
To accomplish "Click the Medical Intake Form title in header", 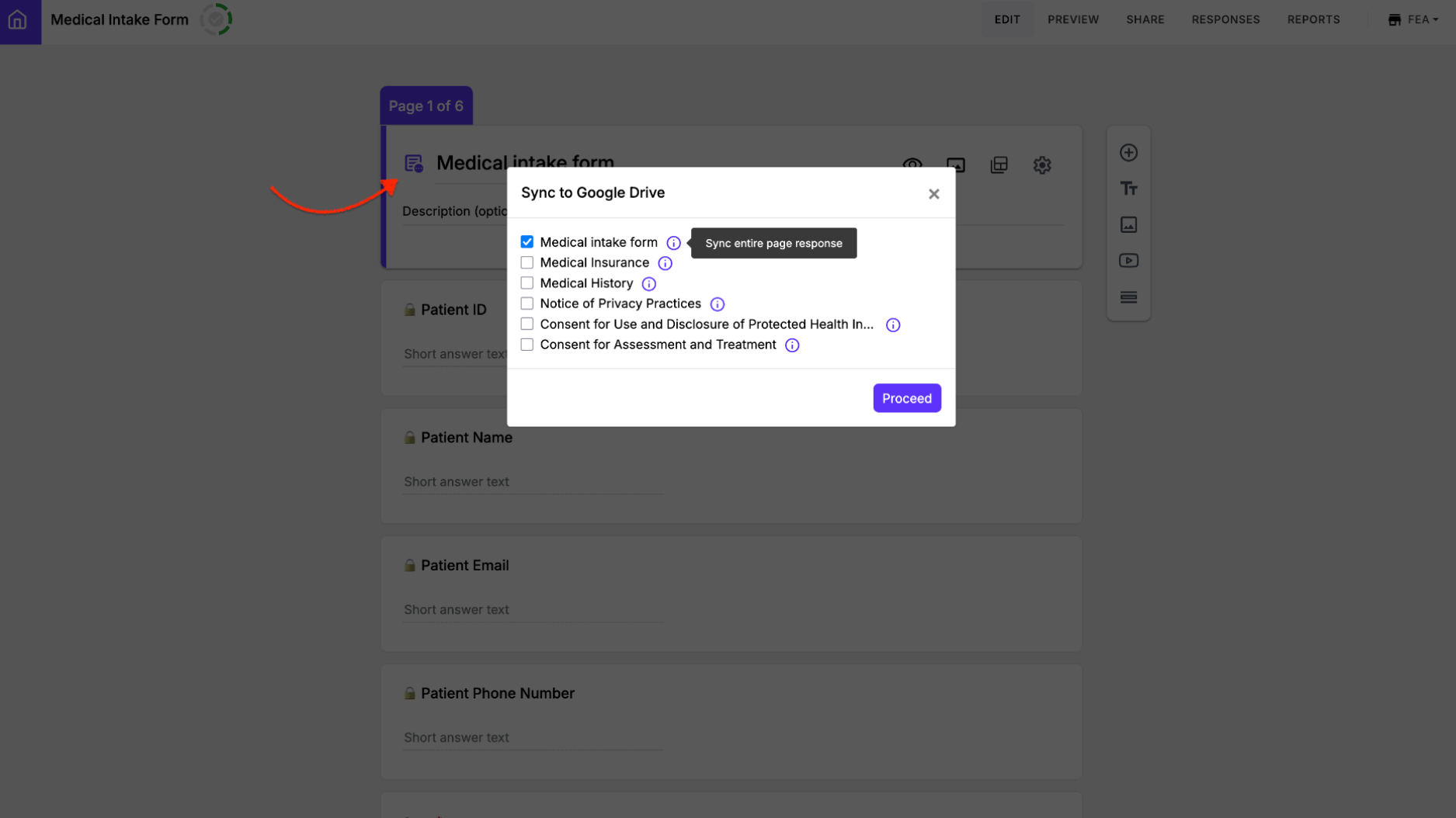I will (x=120, y=19).
